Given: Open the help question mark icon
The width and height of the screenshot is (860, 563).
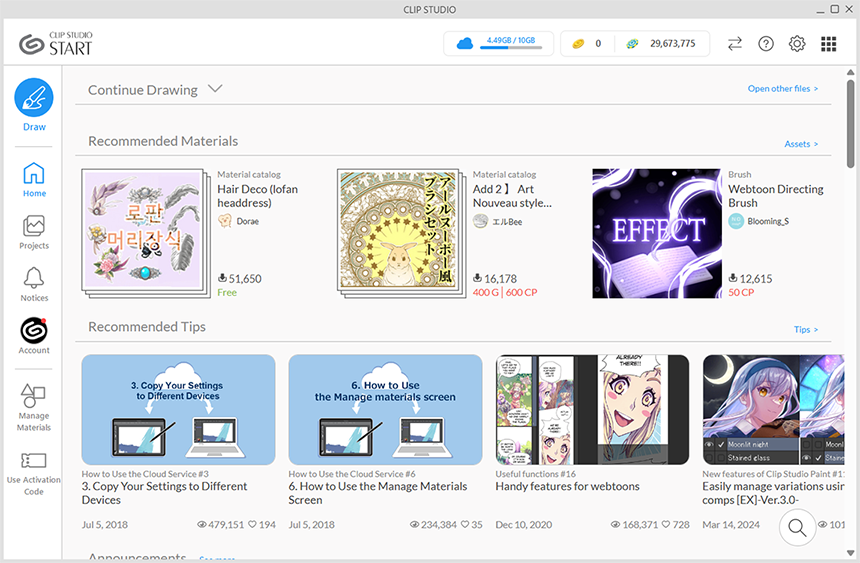Looking at the screenshot, I should (x=766, y=44).
